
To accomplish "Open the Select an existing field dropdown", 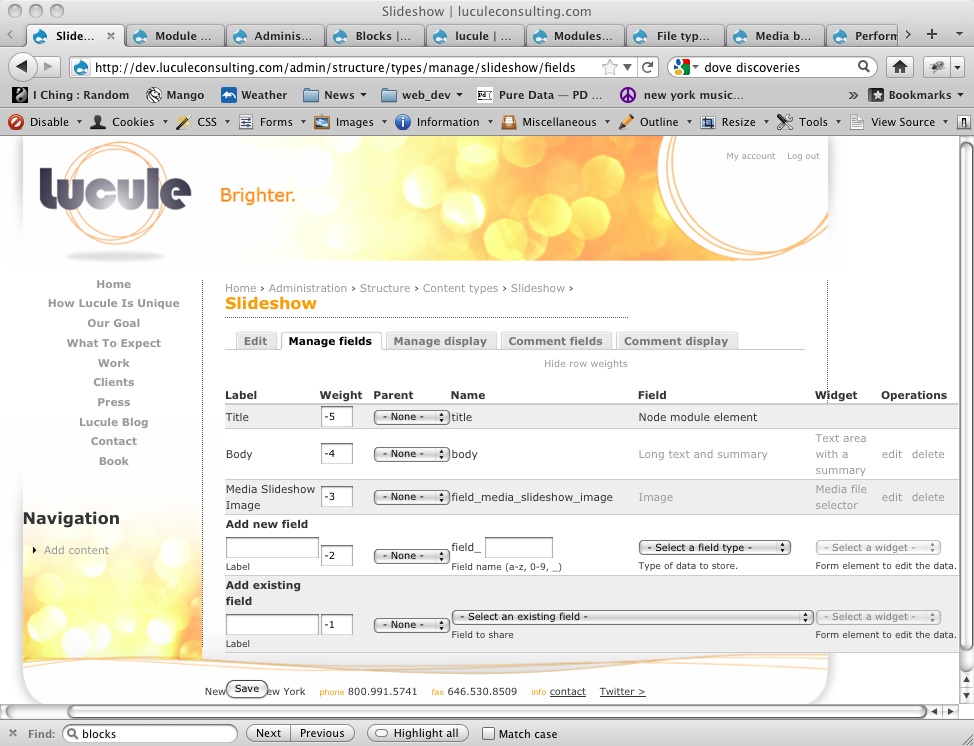I will click(632, 617).
